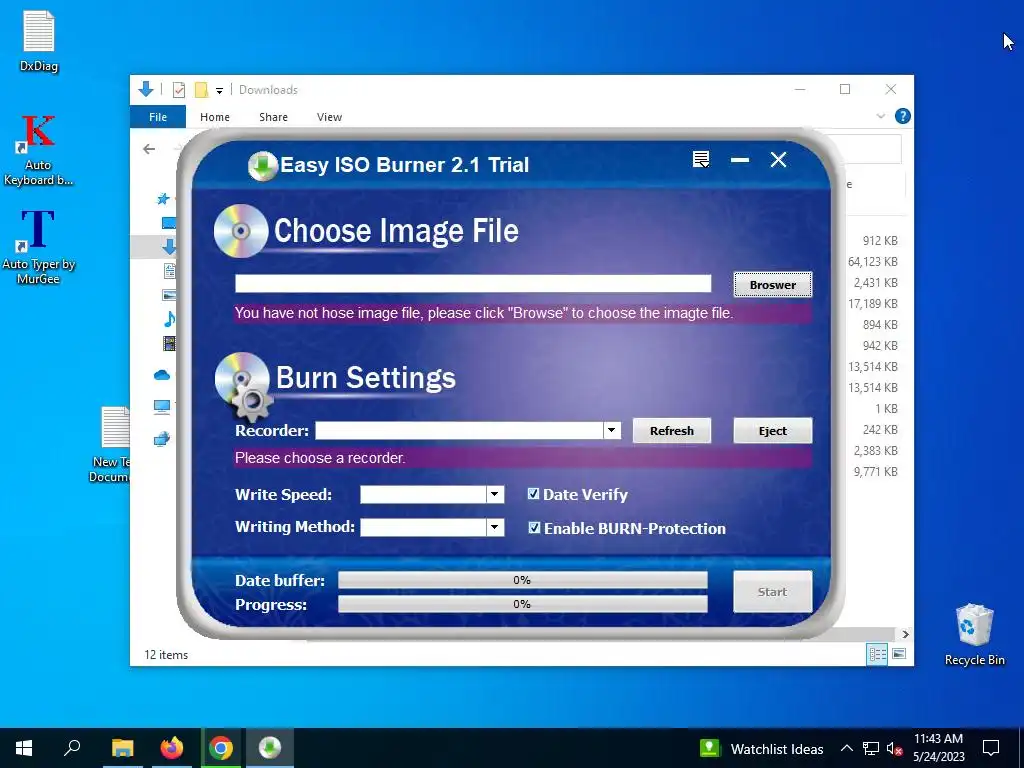The image size is (1024, 768).
Task: Select the file sized 64,123 KB
Action: [x=872, y=262]
